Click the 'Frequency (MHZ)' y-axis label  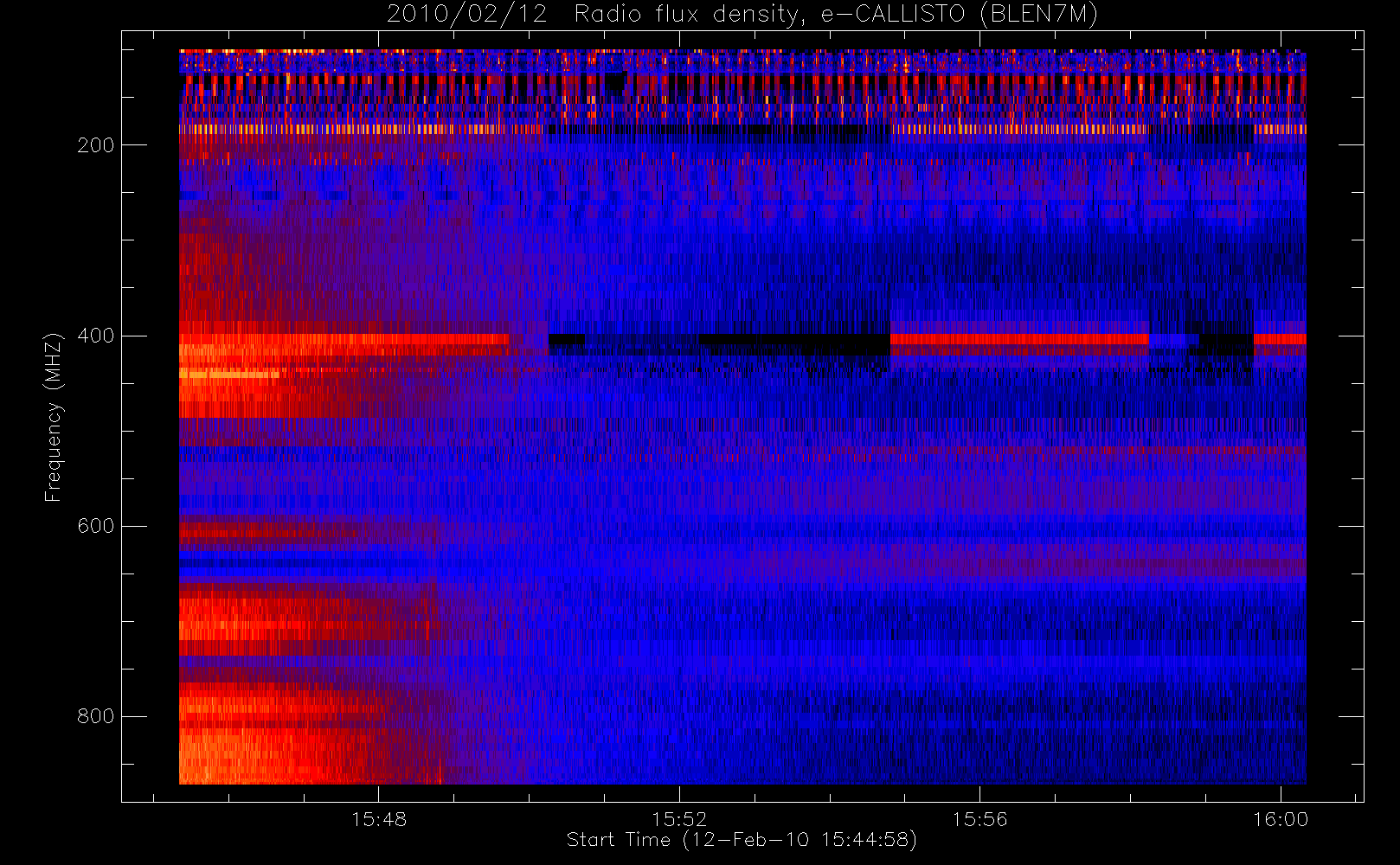coord(54,417)
